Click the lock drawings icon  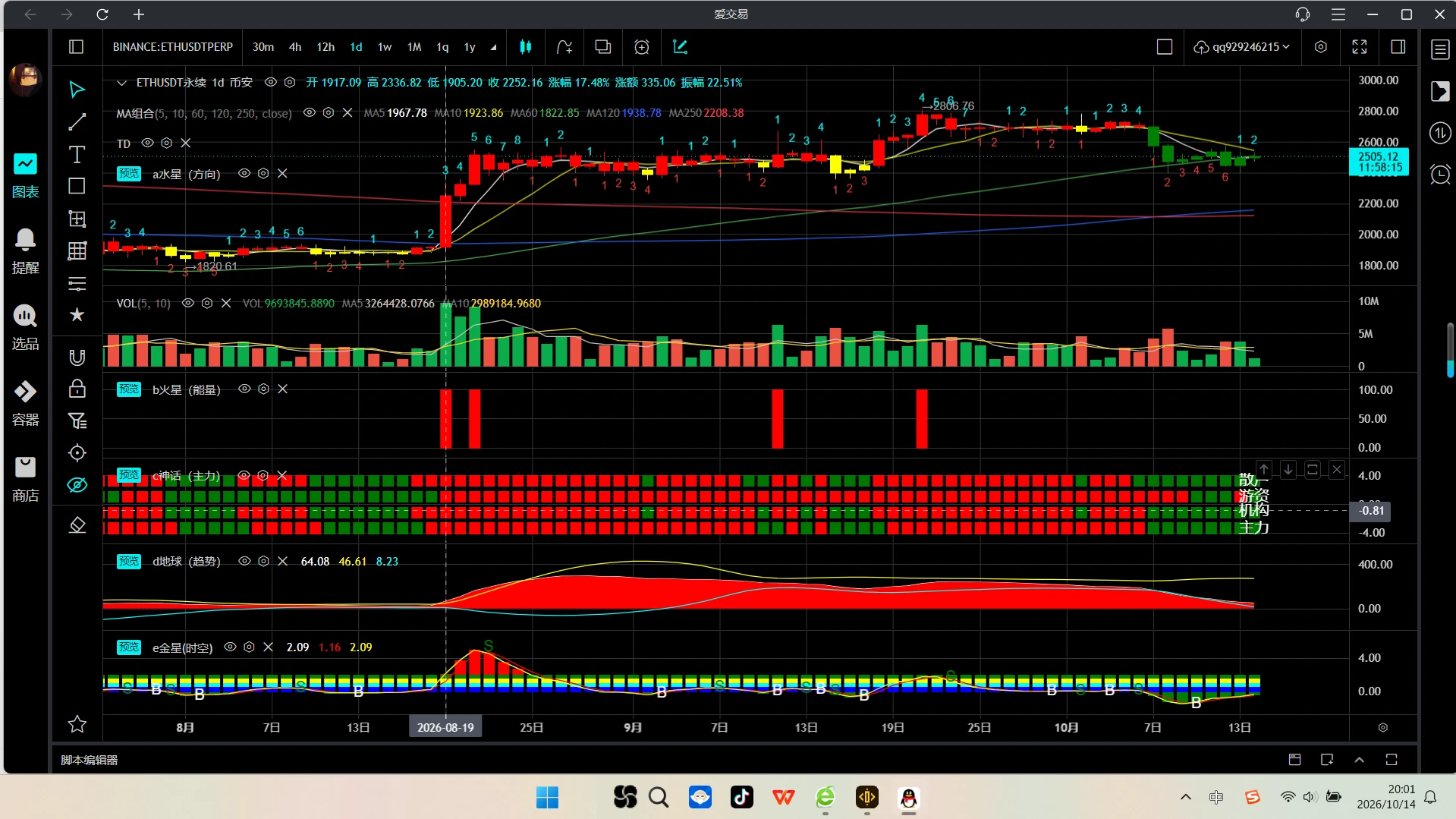77,389
